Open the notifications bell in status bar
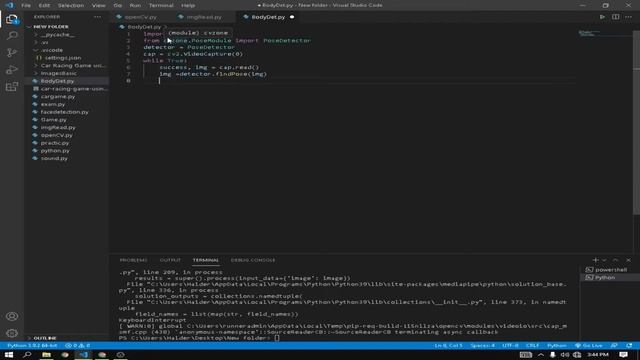The width and height of the screenshot is (640, 360). coord(629,345)
